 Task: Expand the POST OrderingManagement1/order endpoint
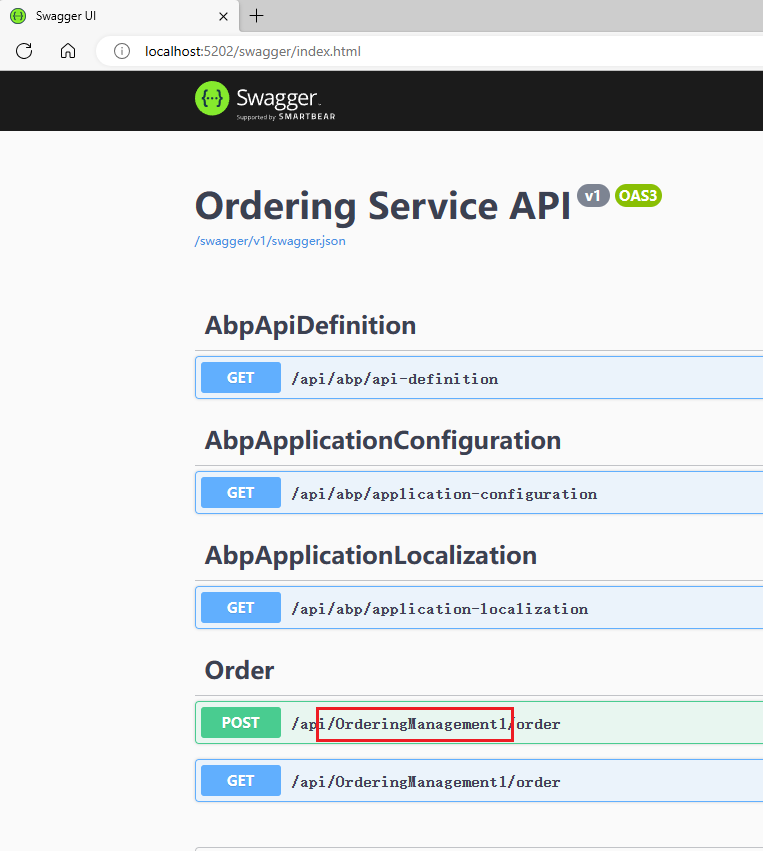click(x=479, y=723)
